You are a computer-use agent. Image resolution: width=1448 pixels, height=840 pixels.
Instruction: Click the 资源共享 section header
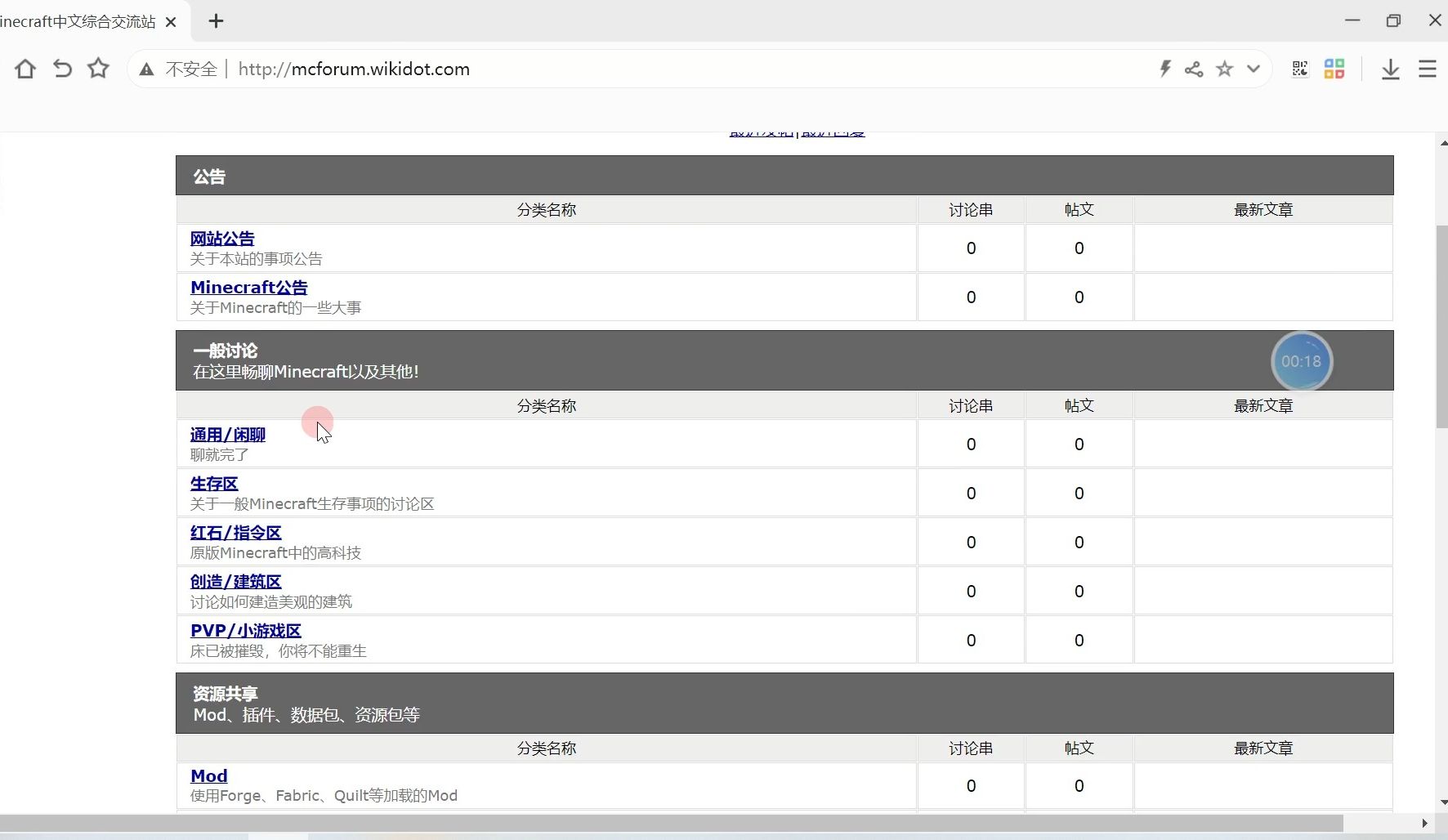tap(784, 703)
